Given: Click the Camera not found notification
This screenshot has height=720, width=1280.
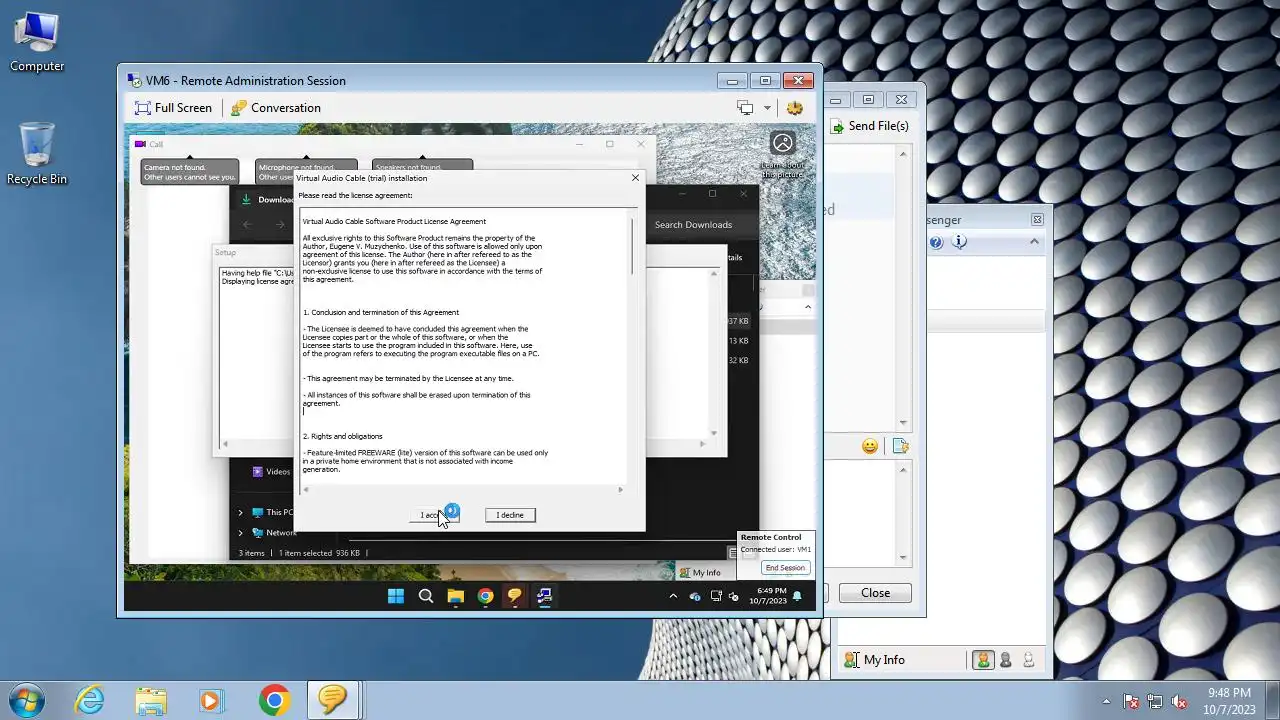Looking at the screenshot, I should [190, 172].
